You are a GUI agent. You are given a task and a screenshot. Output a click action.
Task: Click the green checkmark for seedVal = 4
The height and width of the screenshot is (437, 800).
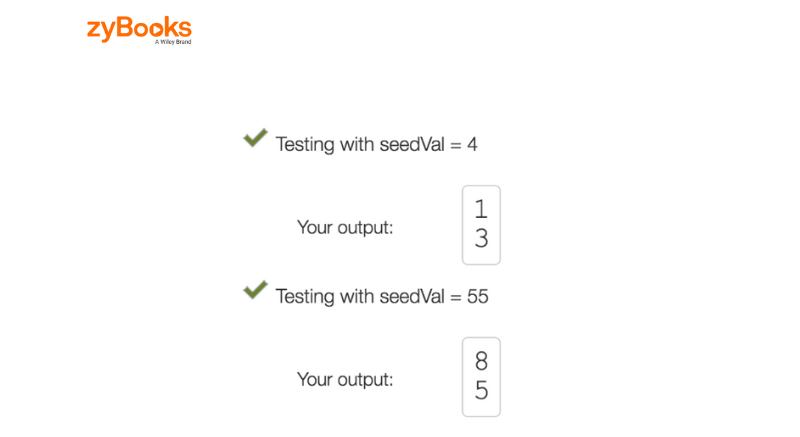pos(255,138)
